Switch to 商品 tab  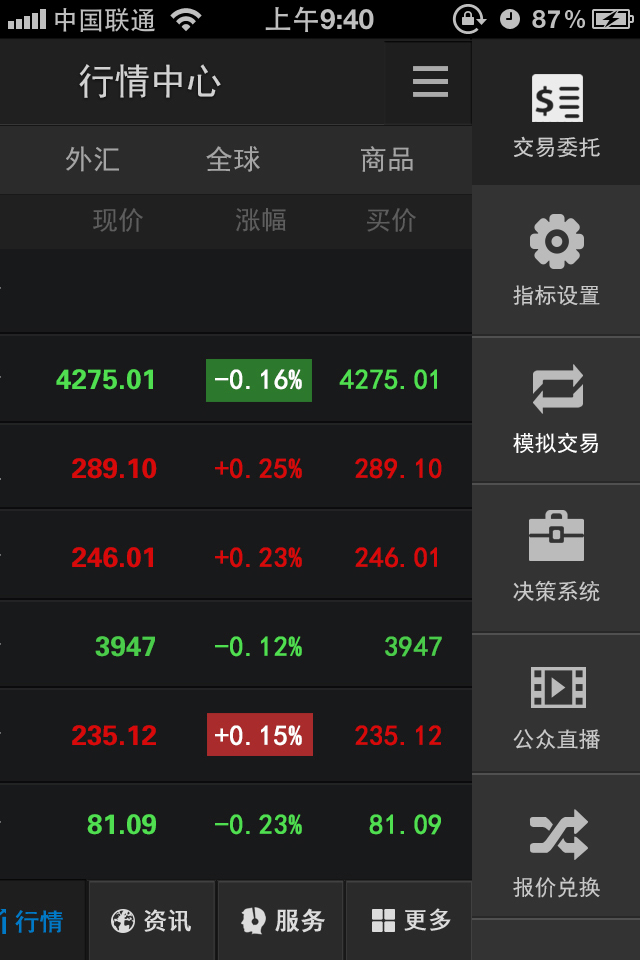(387, 160)
